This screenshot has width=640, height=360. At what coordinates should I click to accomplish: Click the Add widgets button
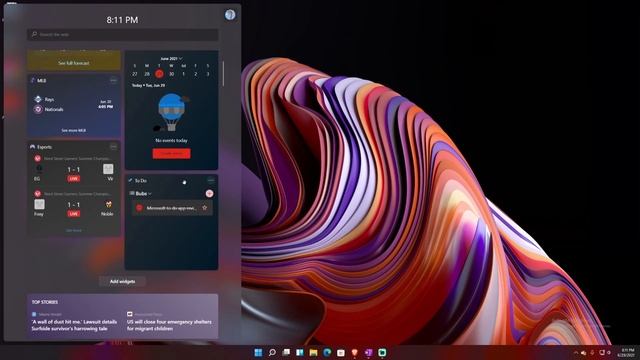(x=122, y=281)
